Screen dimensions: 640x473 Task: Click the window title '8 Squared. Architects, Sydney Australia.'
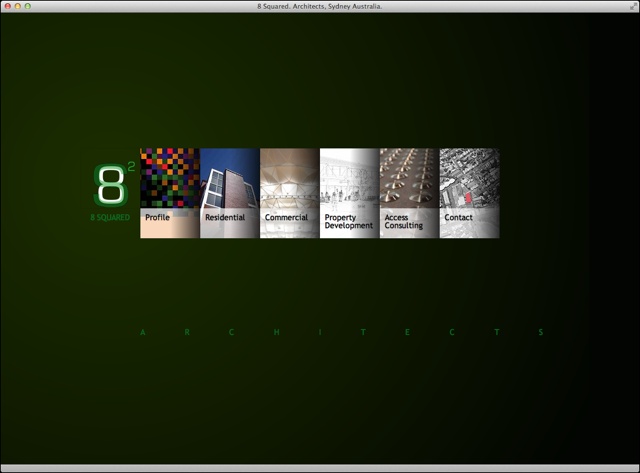pyautogui.click(x=320, y=7)
